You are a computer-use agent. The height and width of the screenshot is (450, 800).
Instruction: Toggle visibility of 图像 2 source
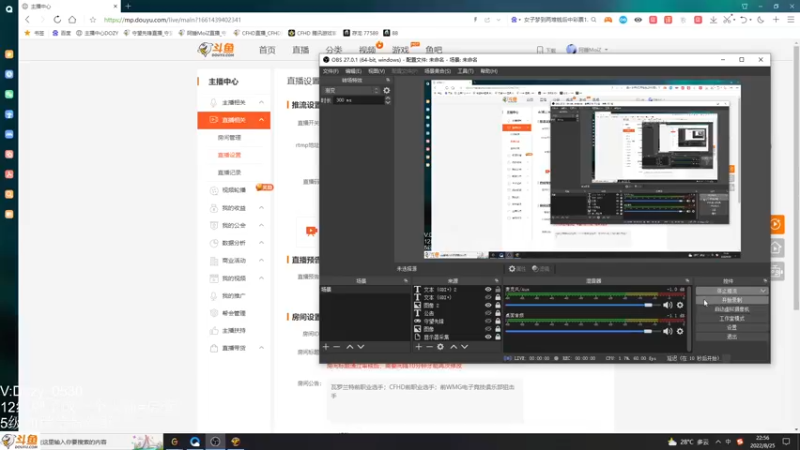point(488,305)
